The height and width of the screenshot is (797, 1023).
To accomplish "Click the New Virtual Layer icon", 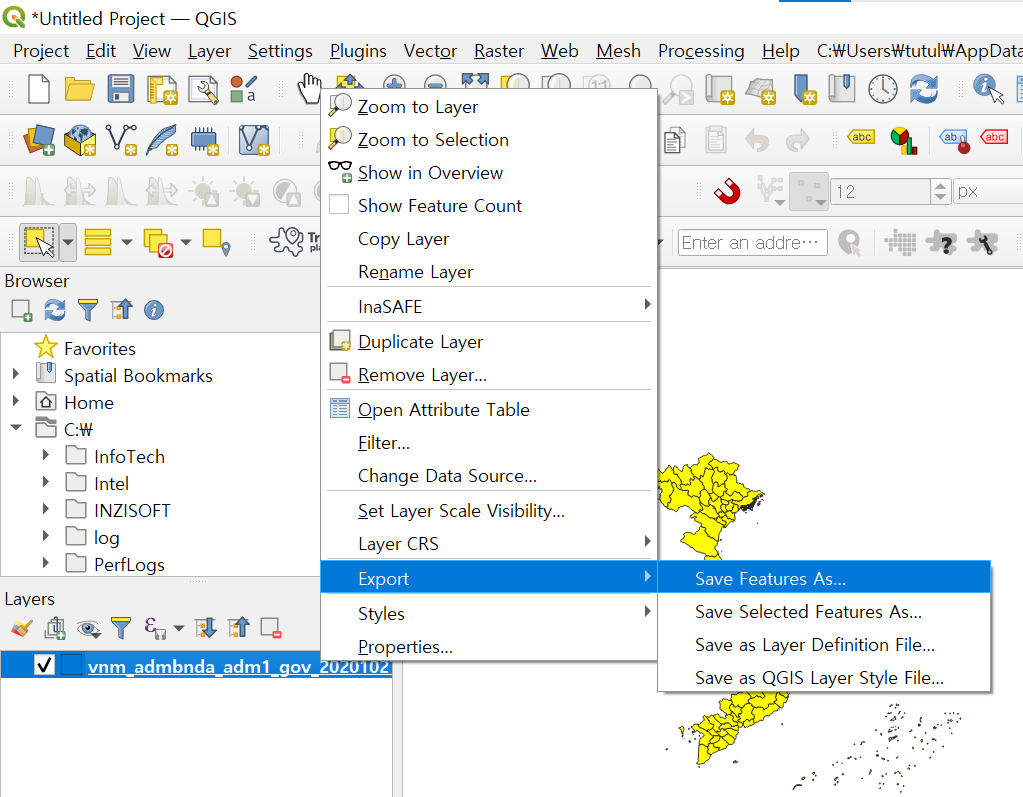I will coord(254,140).
